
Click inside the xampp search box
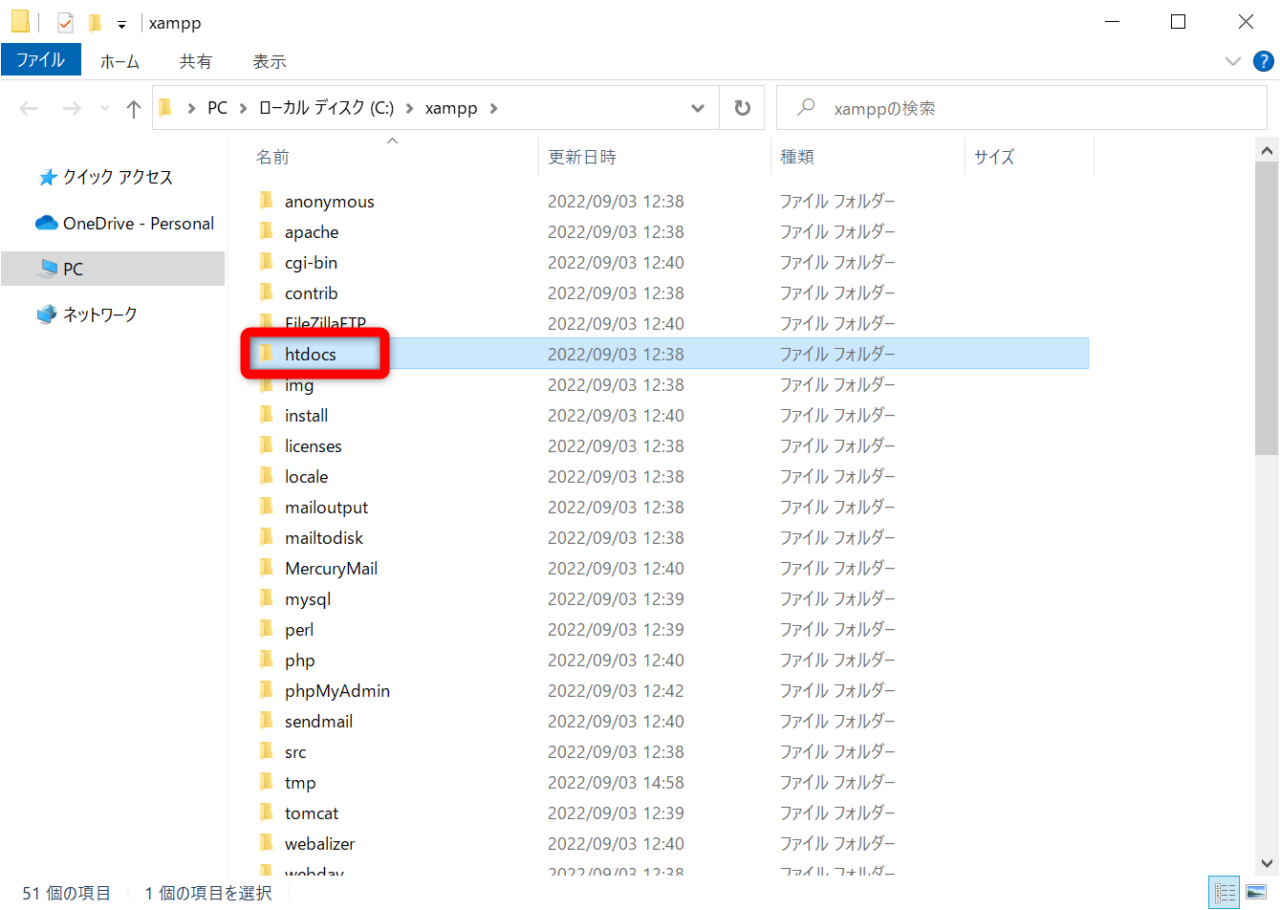click(1020, 107)
